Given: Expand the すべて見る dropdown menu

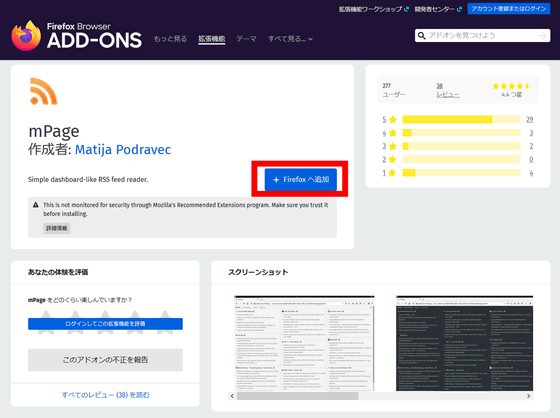Looking at the screenshot, I should tap(290, 39).
